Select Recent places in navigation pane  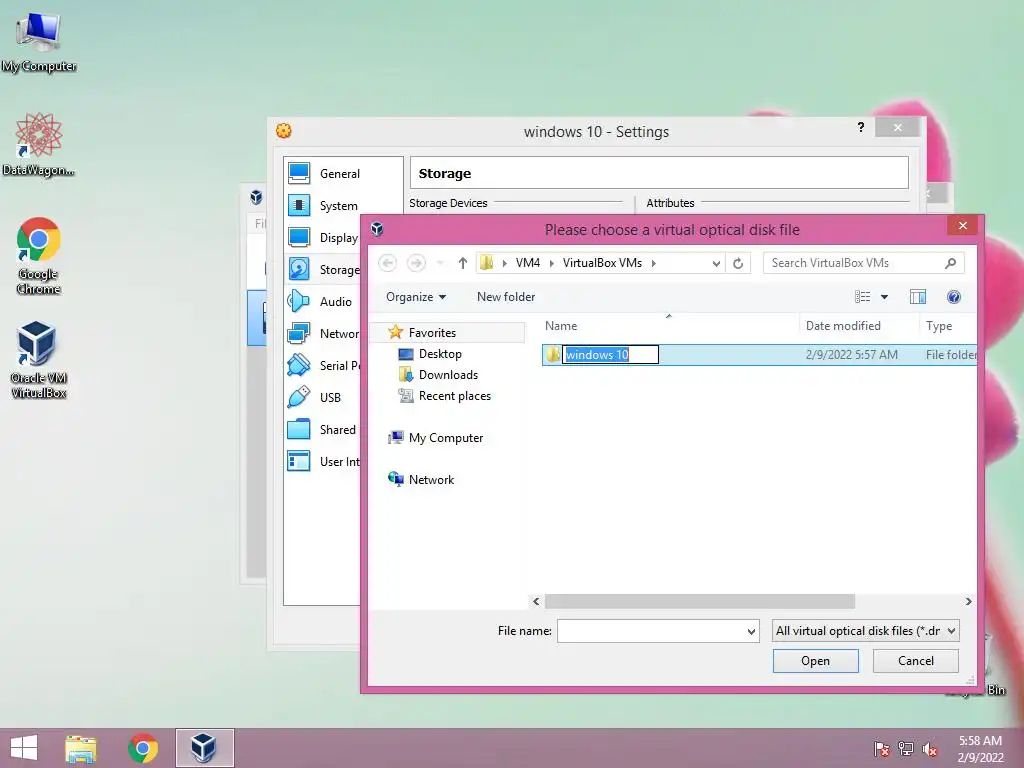point(455,396)
